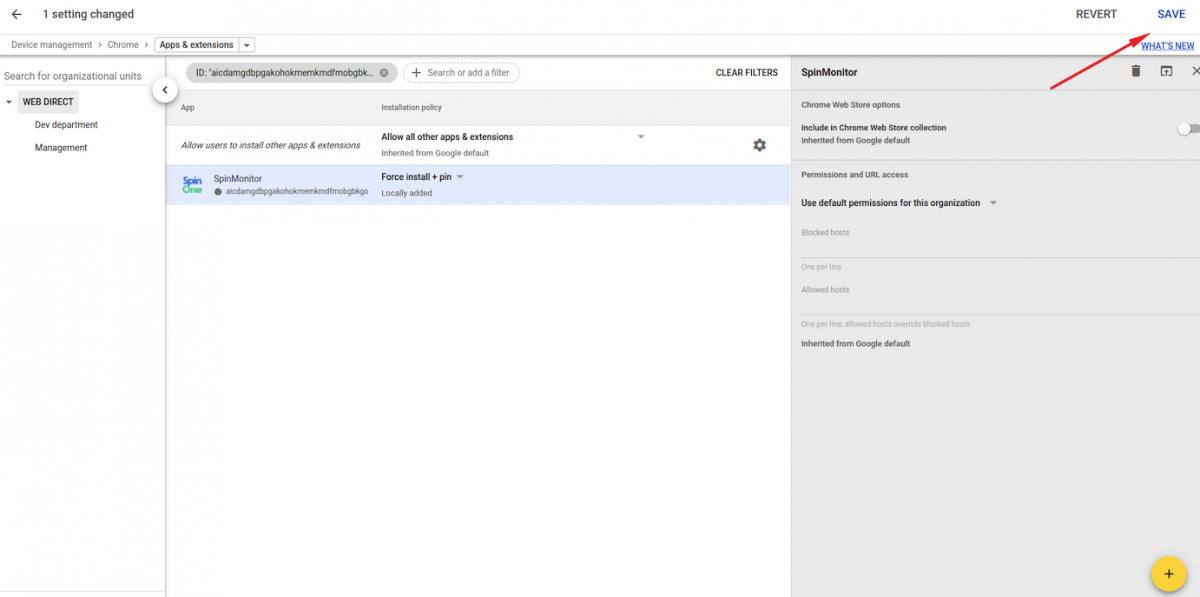
Task: Click the back arrow icon
Action: (x=16, y=14)
